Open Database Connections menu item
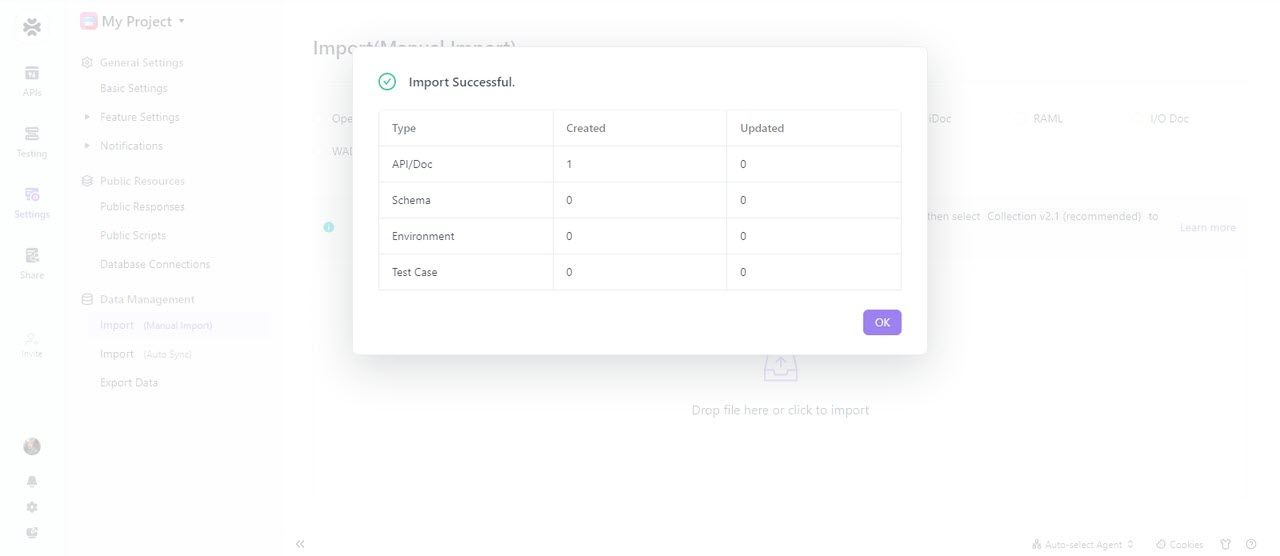This screenshot has height=556, width=1280. point(155,264)
